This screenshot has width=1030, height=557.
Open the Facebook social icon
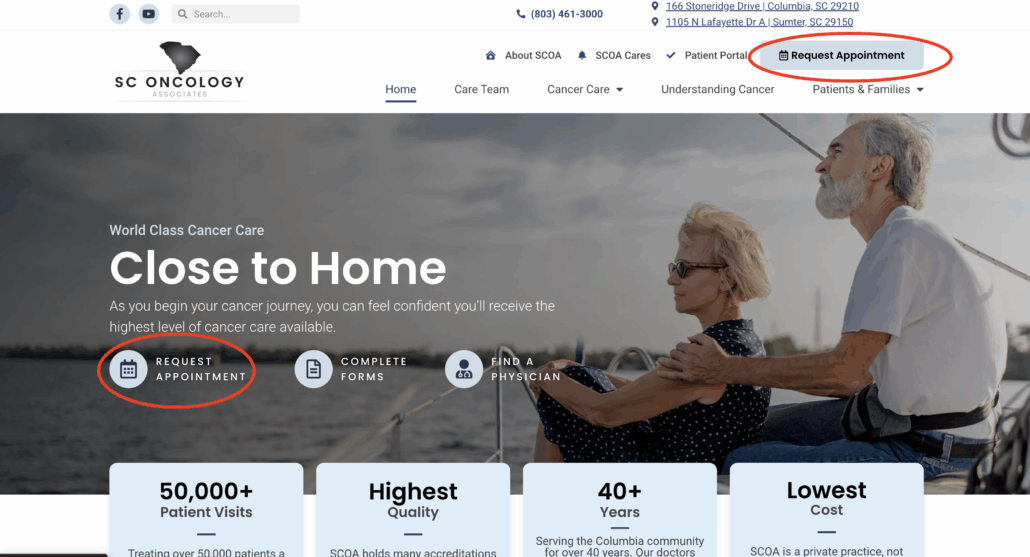[120, 14]
